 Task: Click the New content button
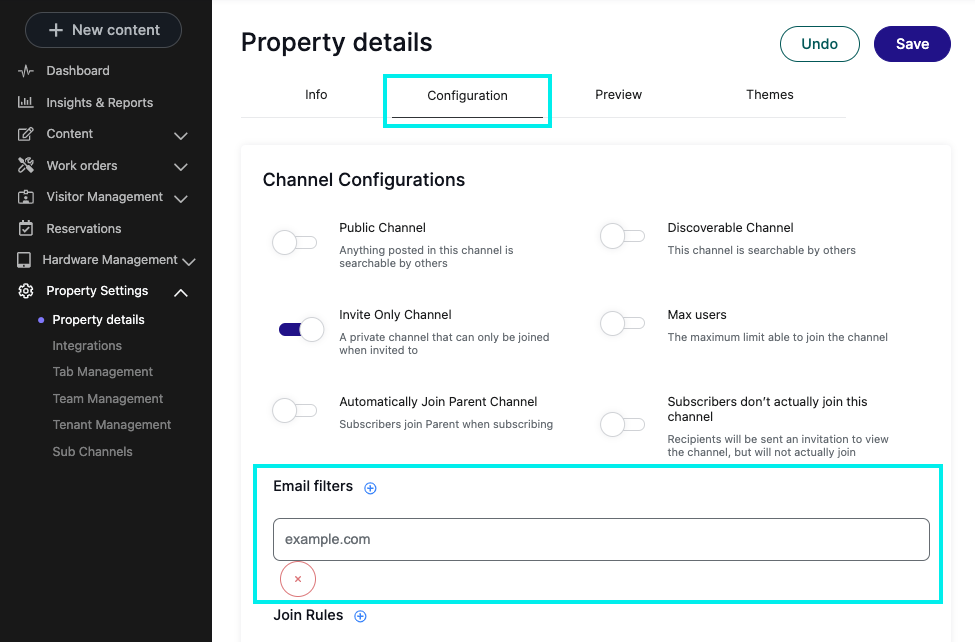pos(103,30)
